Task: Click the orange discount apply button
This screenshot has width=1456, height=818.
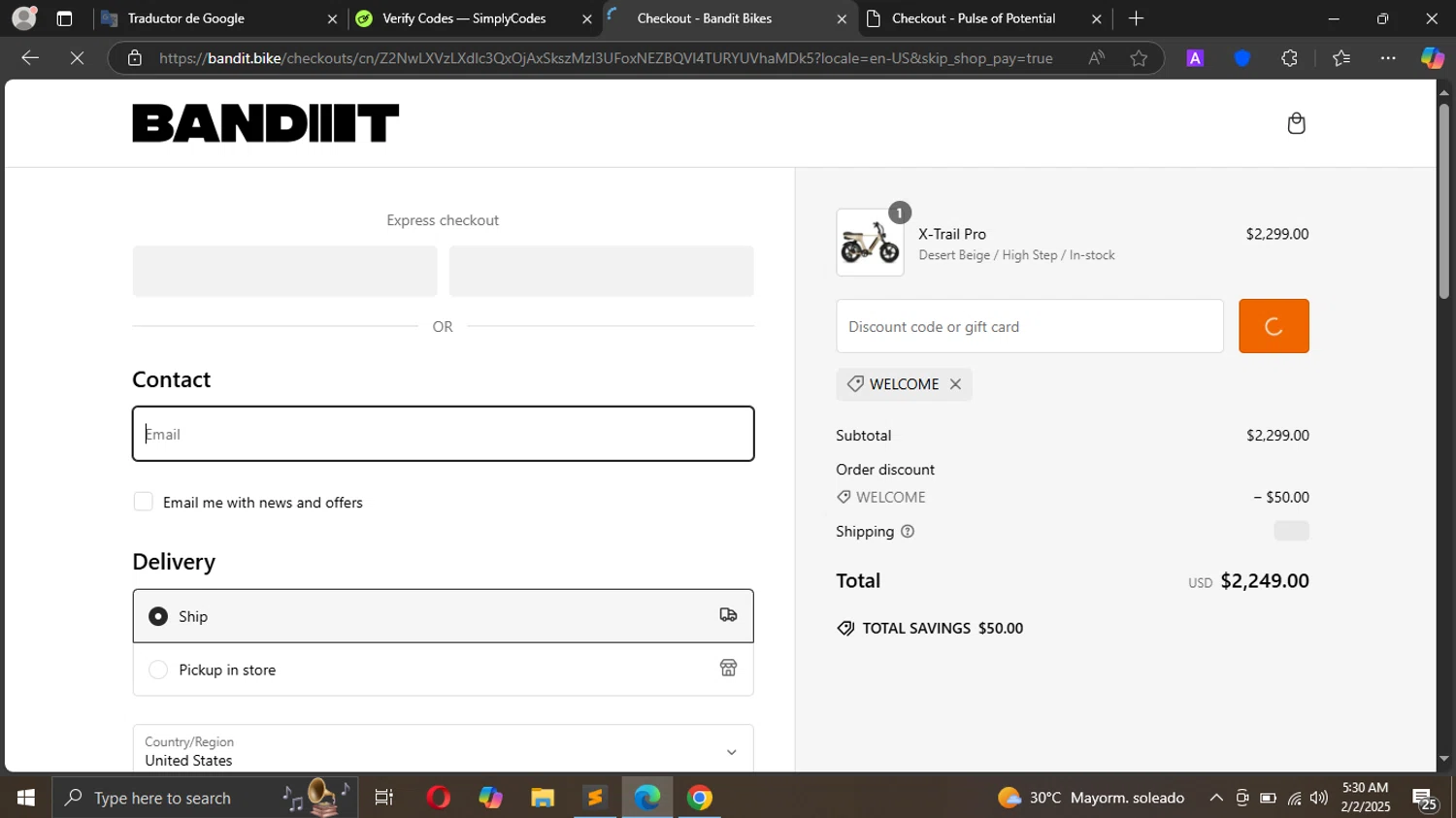Action: coord(1274,326)
